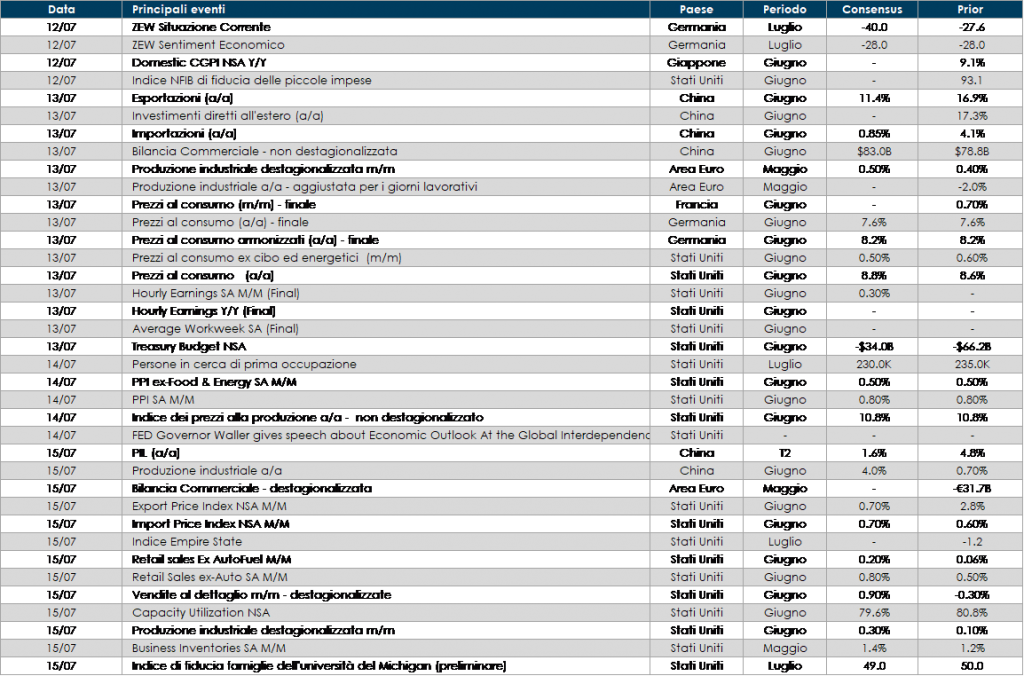Click the Consensus column header
The width and height of the screenshot is (1024, 676).
872,9
